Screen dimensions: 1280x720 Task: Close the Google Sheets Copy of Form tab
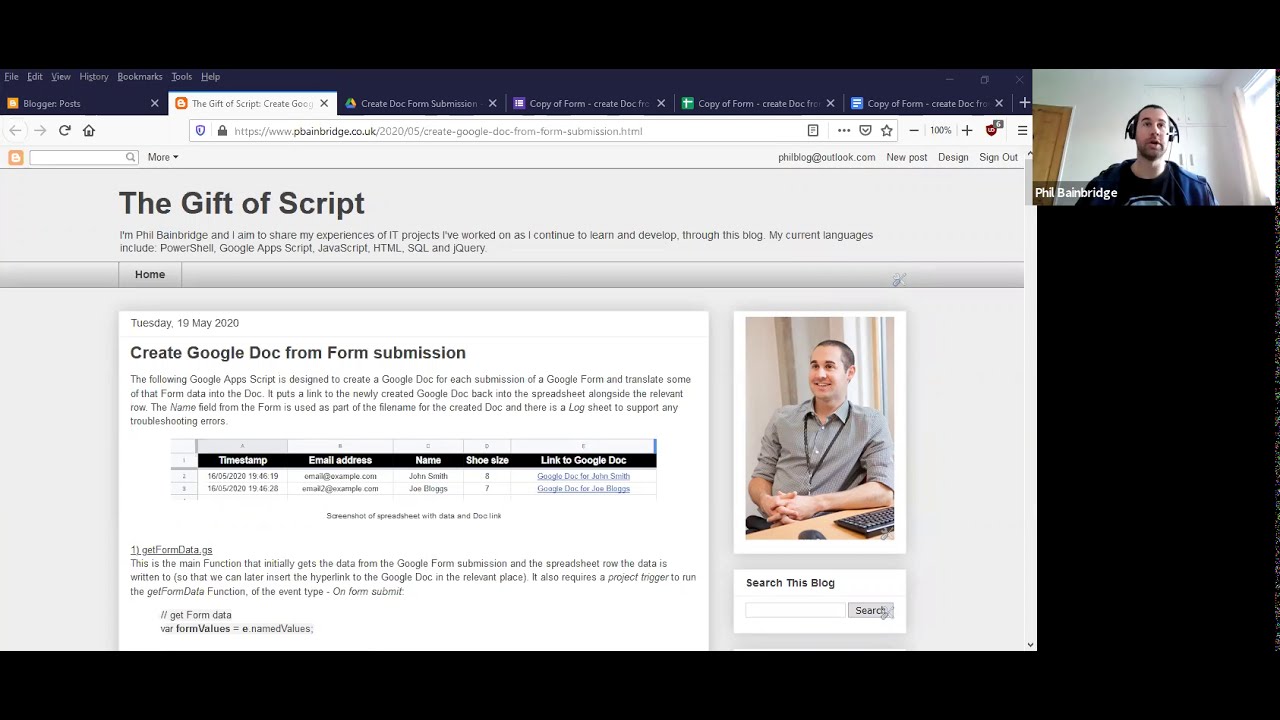coord(830,103)
